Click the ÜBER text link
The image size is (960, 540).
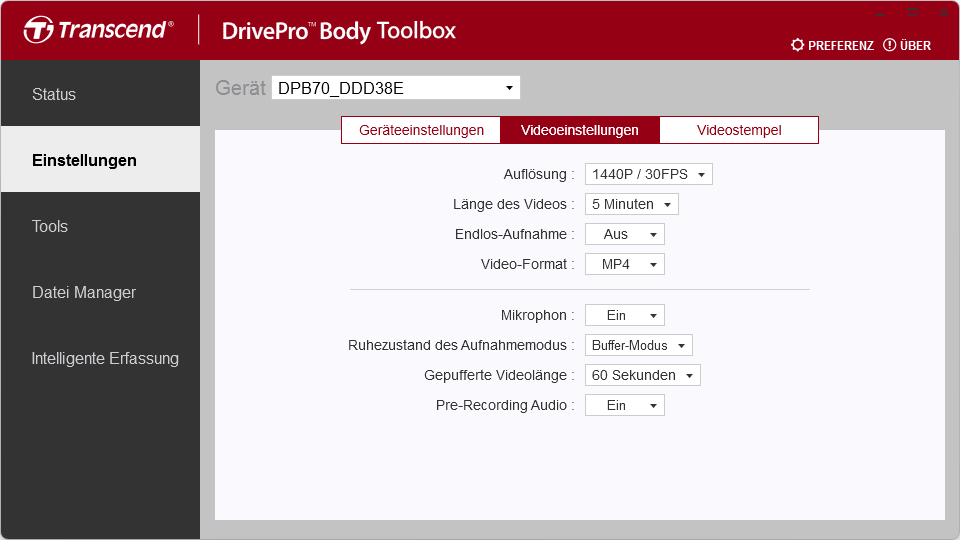(x=915, y=45)
